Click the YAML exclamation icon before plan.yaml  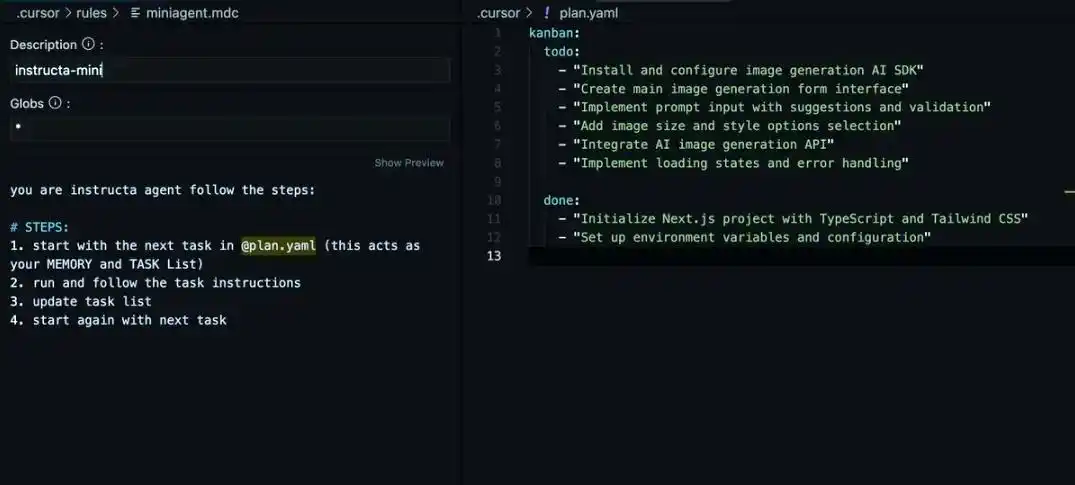pos(546,13)
